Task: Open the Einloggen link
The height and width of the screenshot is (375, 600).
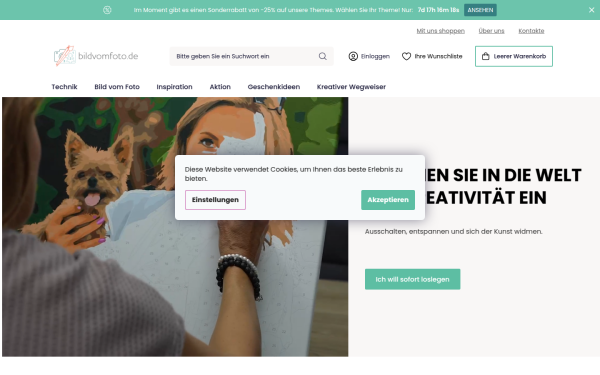Action: point(375,56)
